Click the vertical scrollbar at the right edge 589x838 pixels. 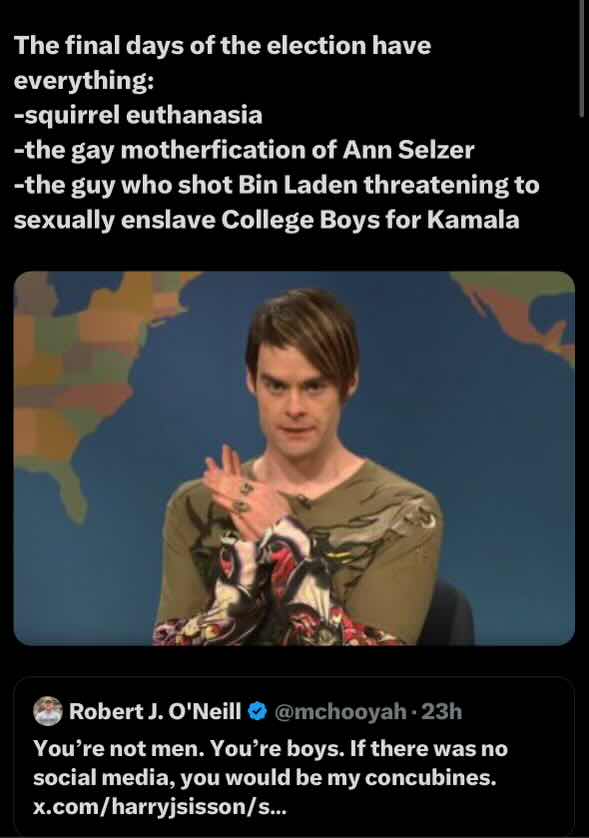582,58
